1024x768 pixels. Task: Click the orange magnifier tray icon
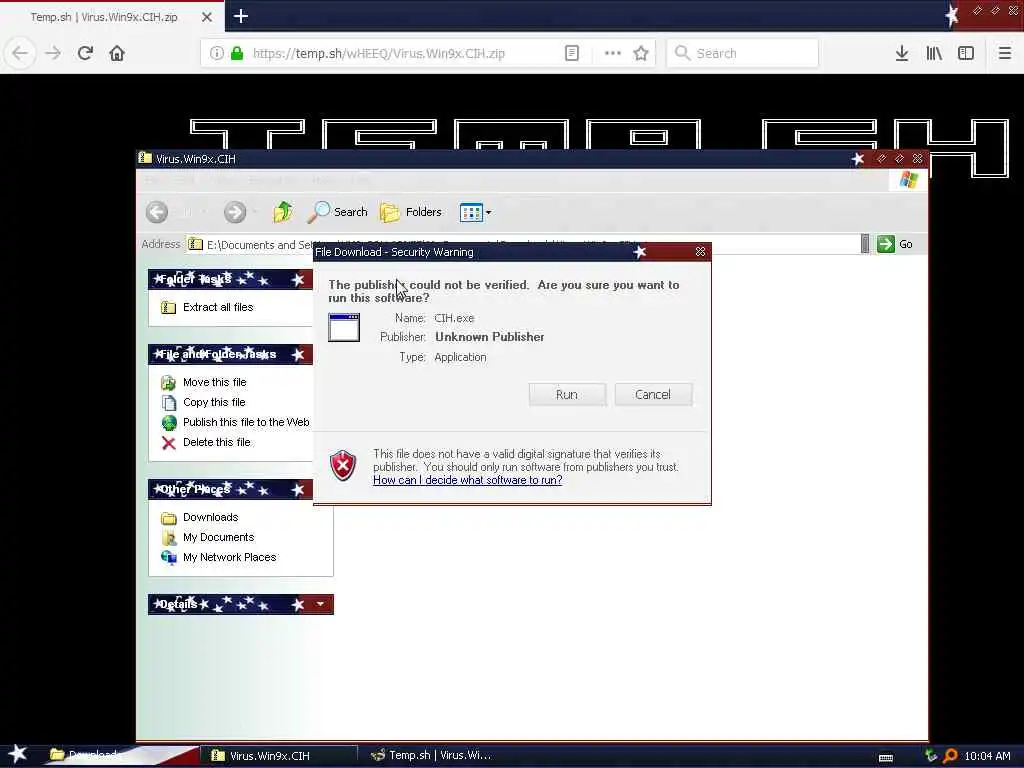(951, 756)
